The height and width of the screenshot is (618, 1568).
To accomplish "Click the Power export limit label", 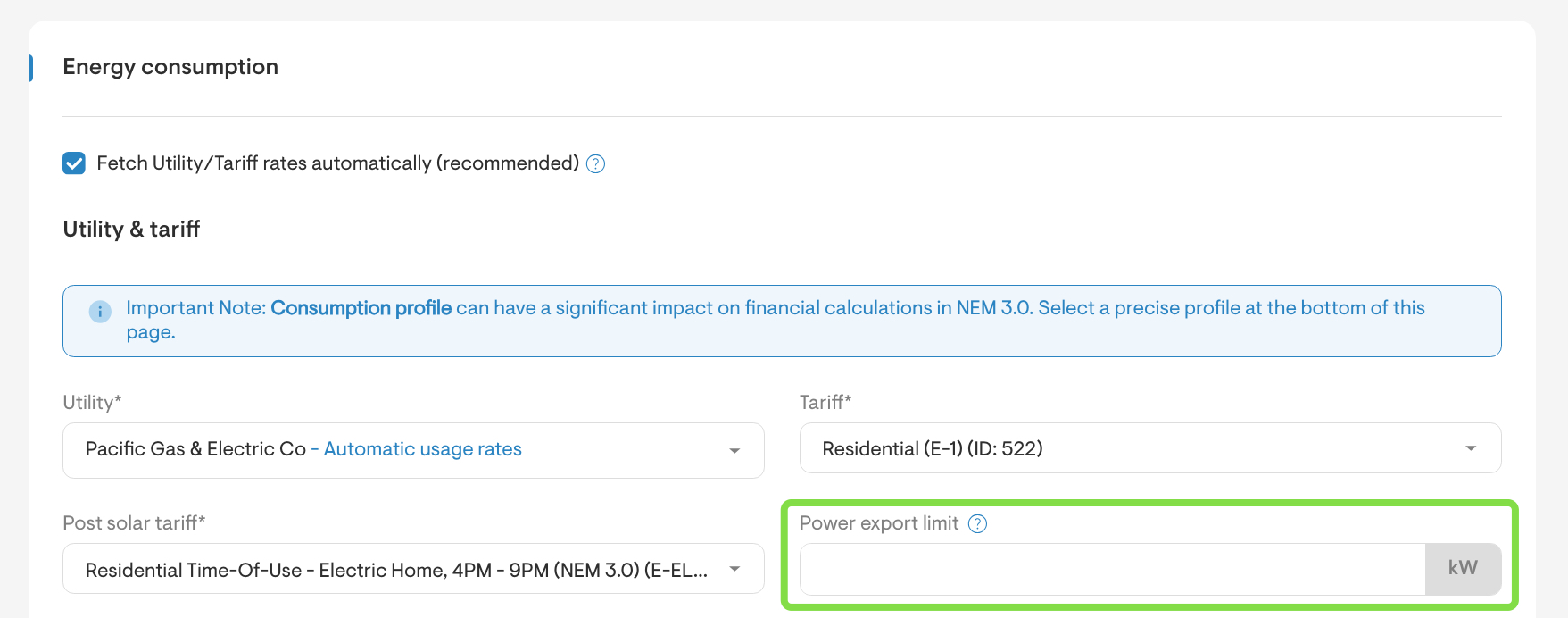I will (878, 523).
